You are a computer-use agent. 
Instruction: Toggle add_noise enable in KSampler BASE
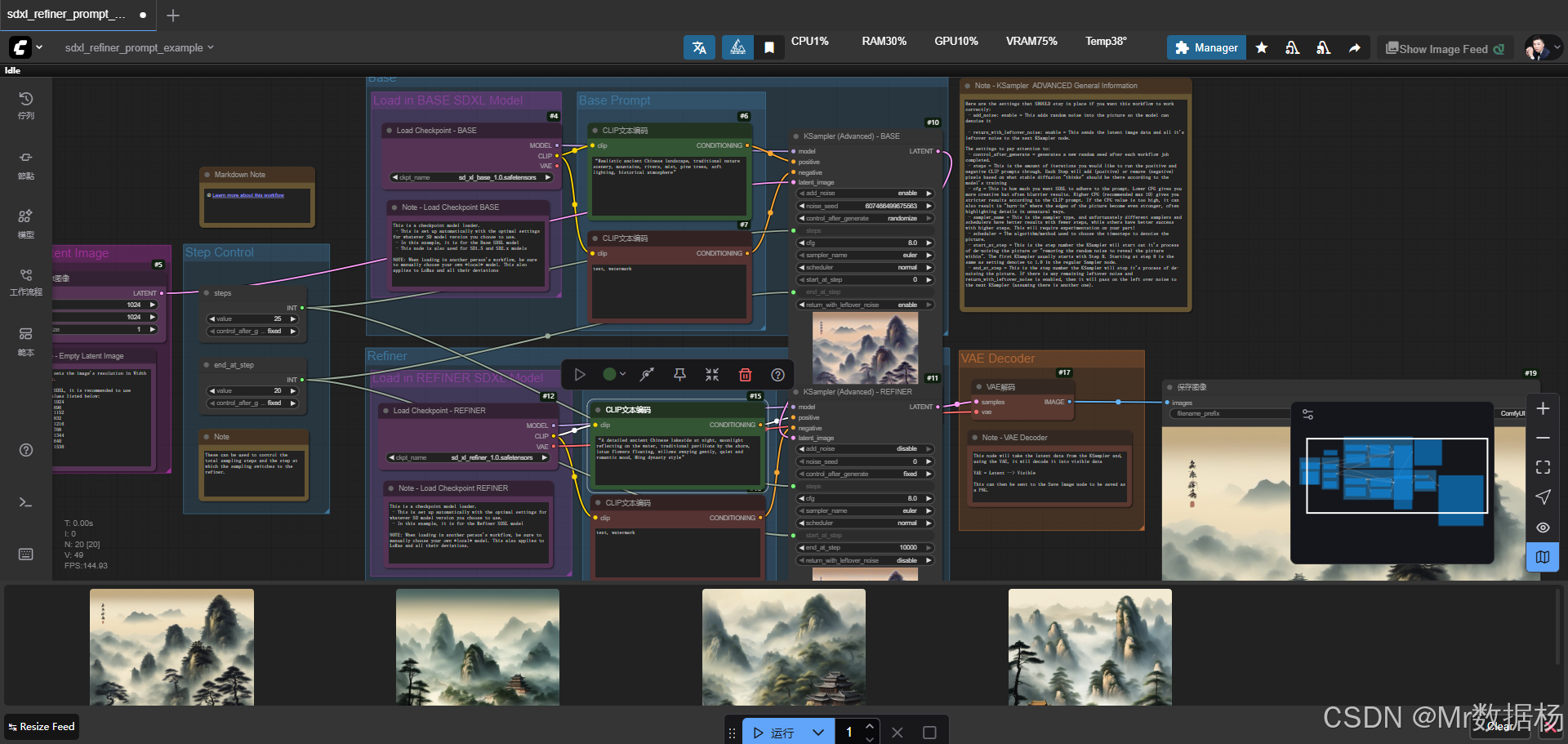(x=866, y=194)
